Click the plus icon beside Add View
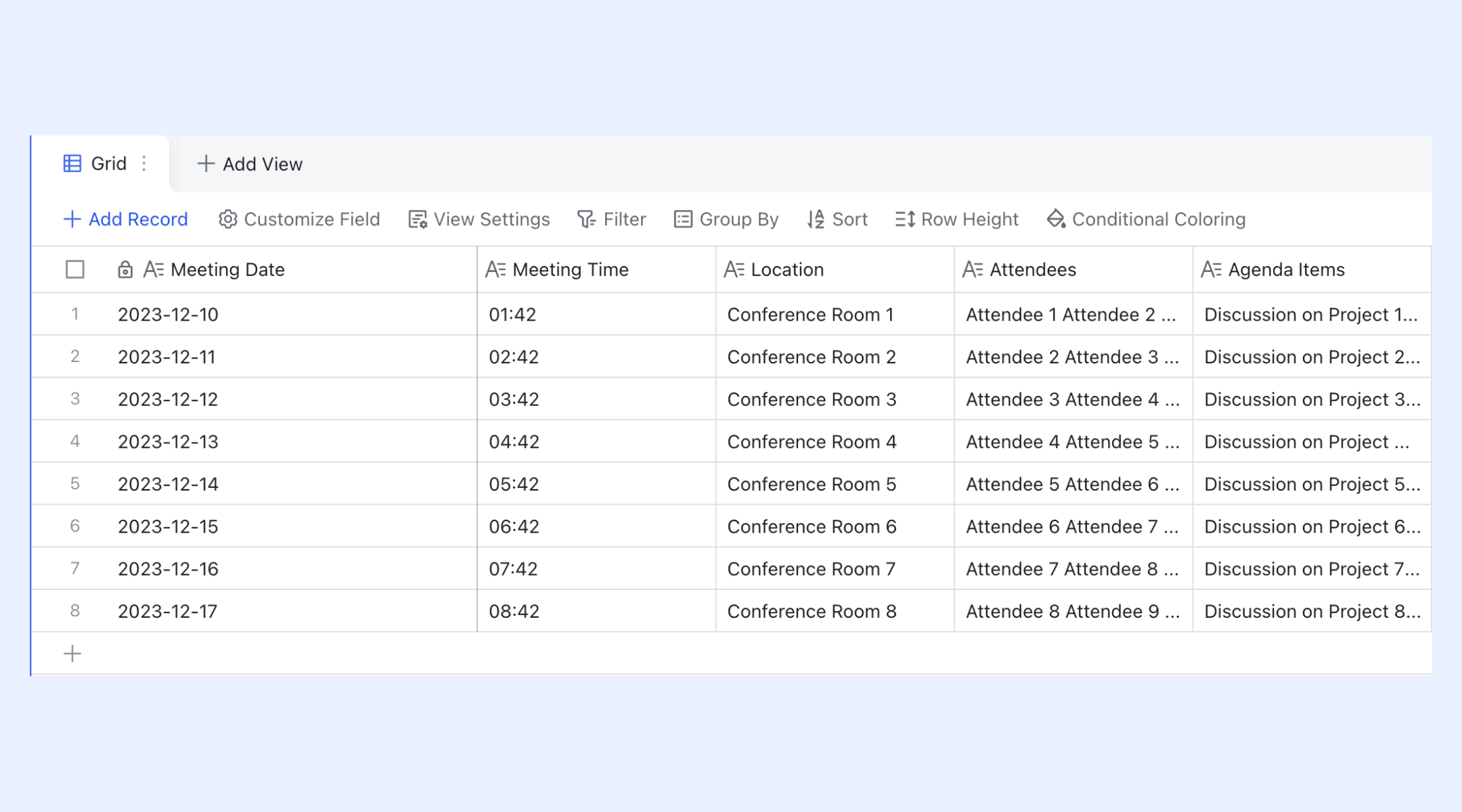 (x=206, y=164)
